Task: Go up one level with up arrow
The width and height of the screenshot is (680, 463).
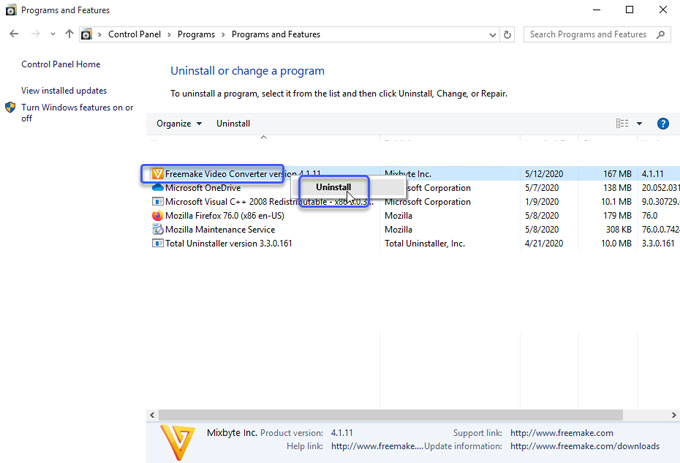Action: 69,34
